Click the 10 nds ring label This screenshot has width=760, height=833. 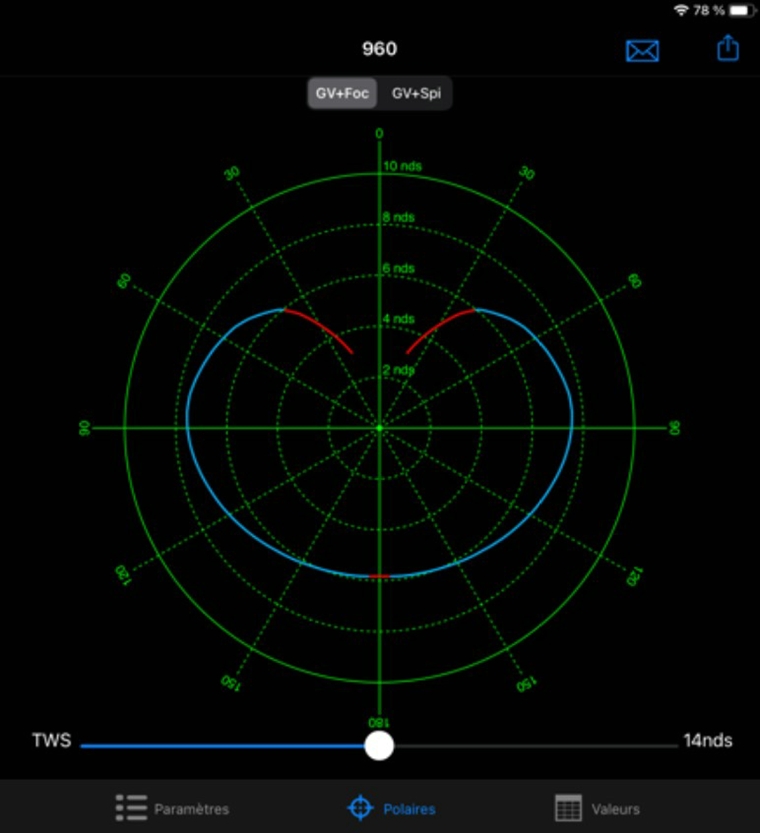tap(402, 166)
